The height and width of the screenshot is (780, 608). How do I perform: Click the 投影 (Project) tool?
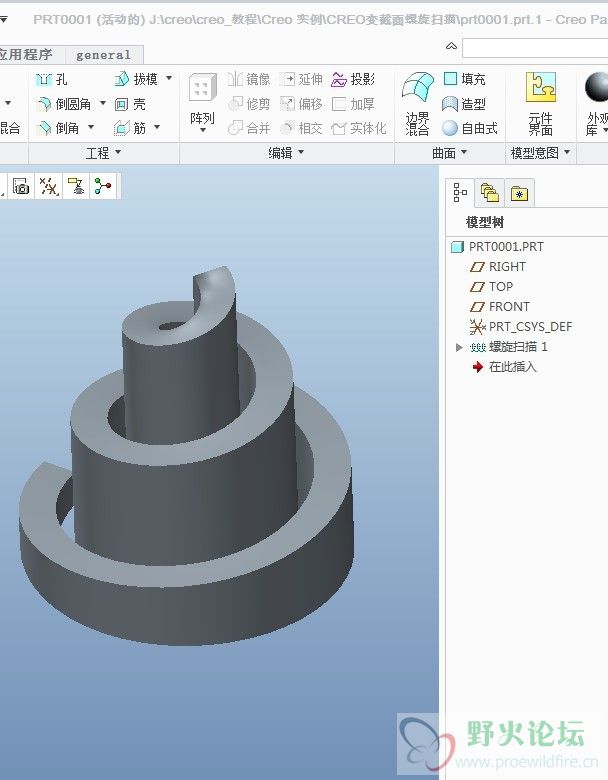pos(353,79)
